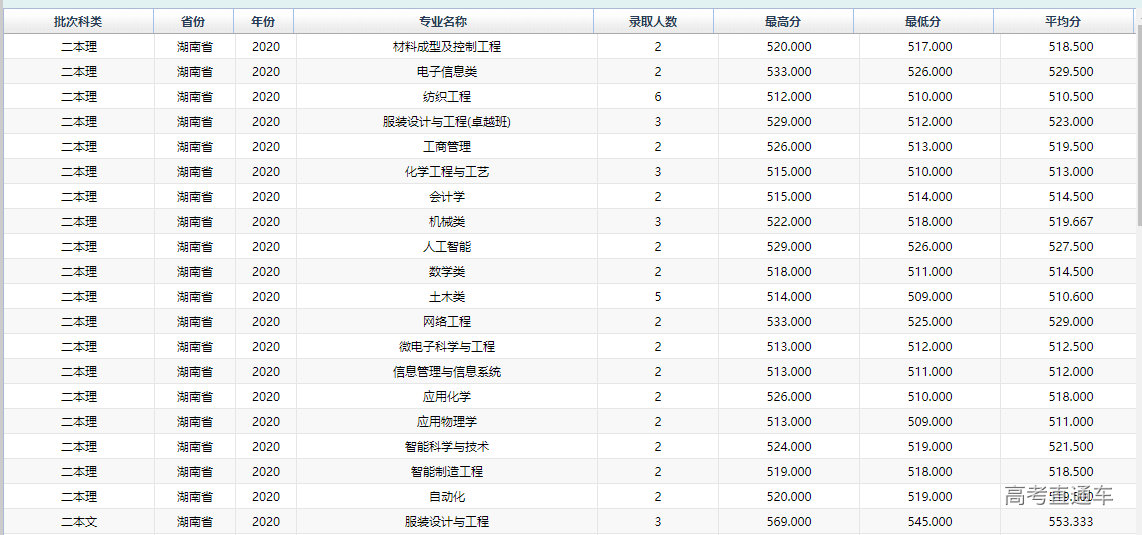Select the 年份 column header
This screenshot has width=1142, height=535.
click(x=263, y=22)
